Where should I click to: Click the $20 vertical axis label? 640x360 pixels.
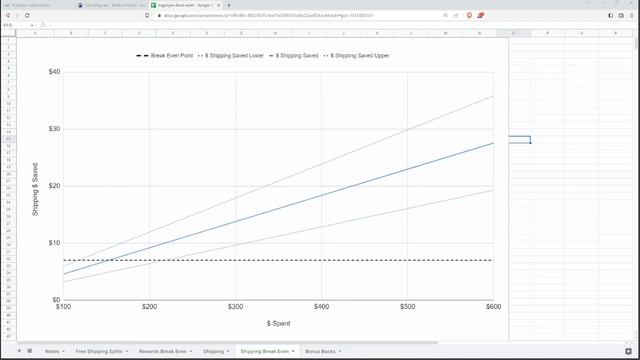tap(54, 186)
